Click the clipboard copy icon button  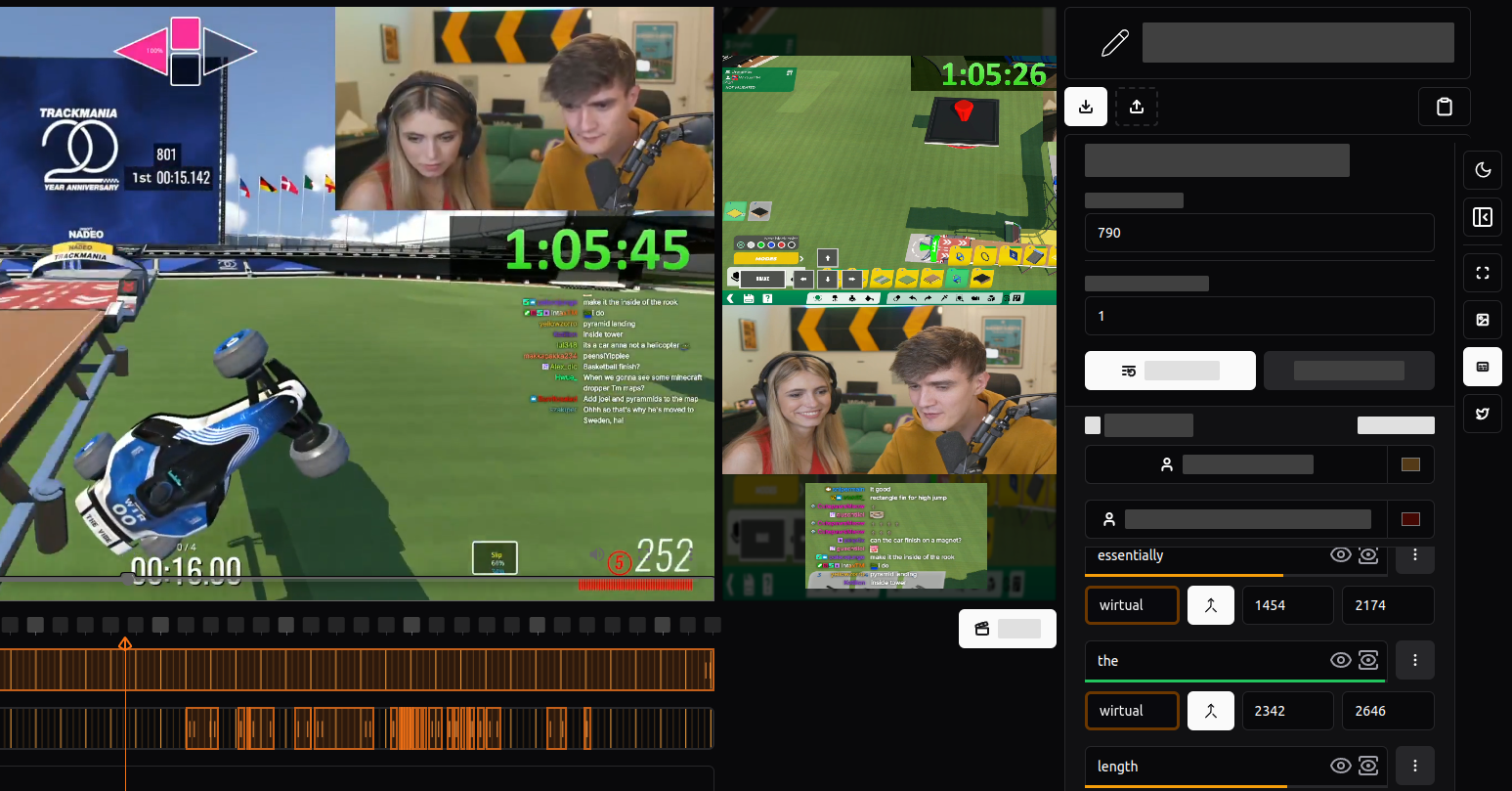coord(1445,107)
